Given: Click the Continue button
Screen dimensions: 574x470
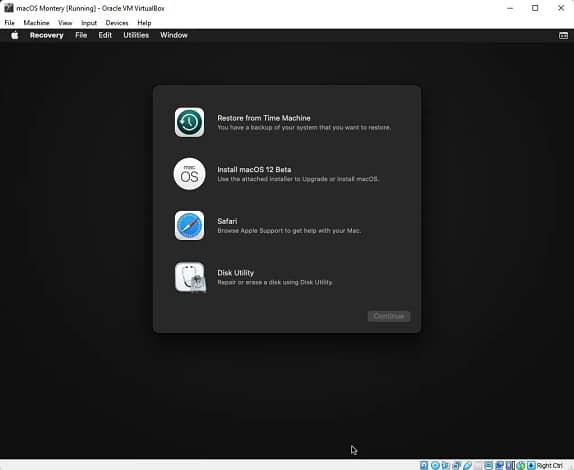Looking at the screenshot, I should (x=389, y=316).
